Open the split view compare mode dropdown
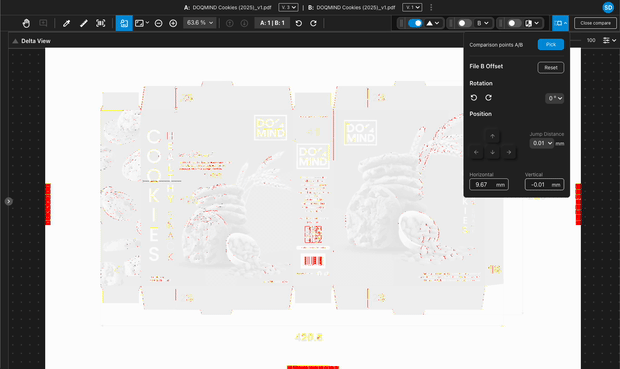This screenshot has width=620, height=369. [x=532, y=23]
